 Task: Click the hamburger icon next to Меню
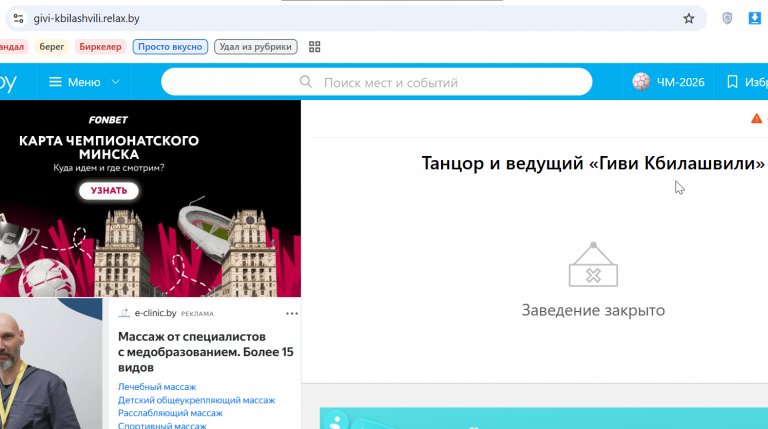coord(55,82)
